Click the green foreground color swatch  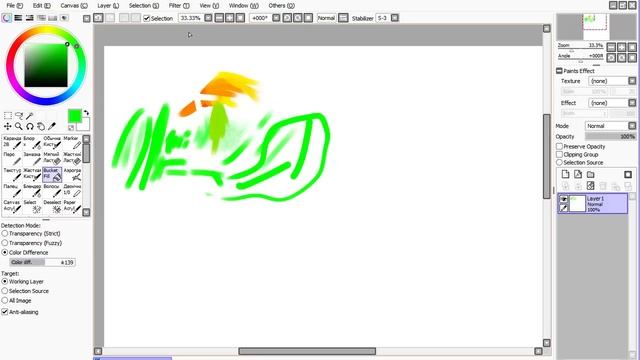click(x=74, y=116)
